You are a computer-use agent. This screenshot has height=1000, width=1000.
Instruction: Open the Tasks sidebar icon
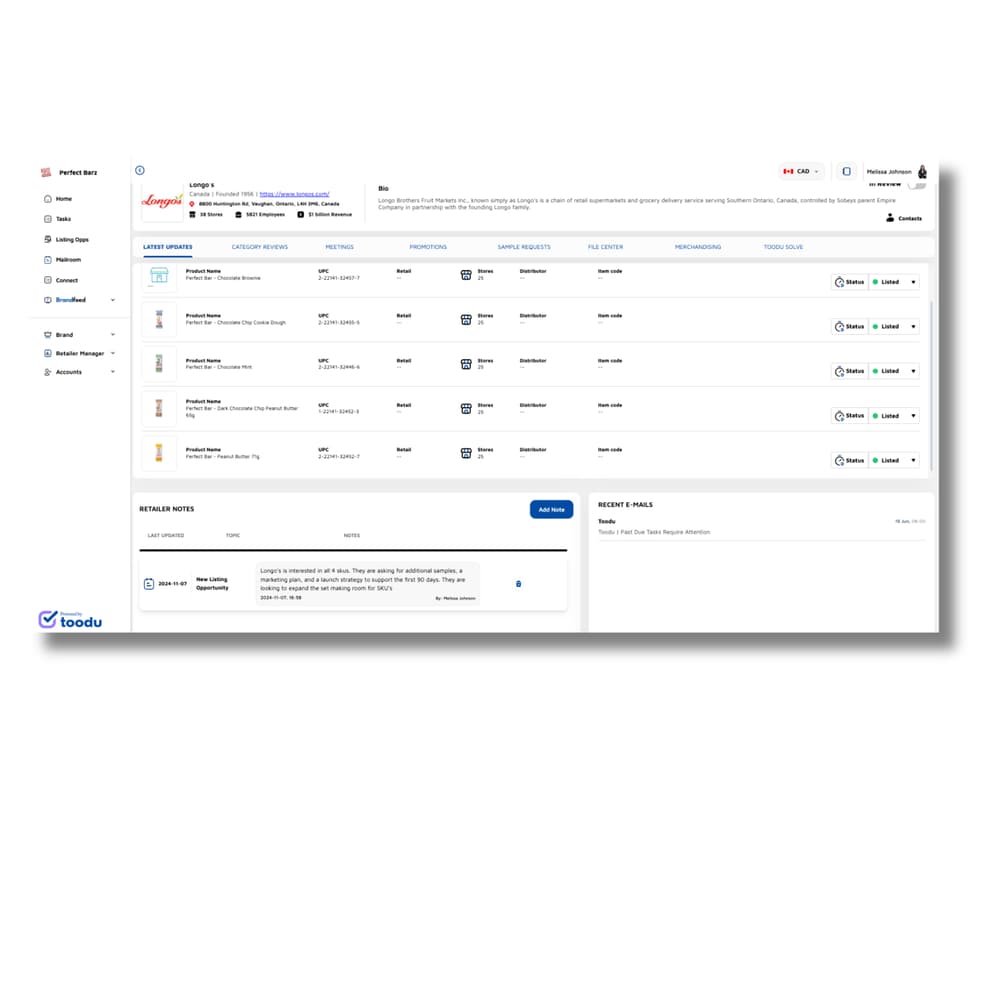click(48, 219)
